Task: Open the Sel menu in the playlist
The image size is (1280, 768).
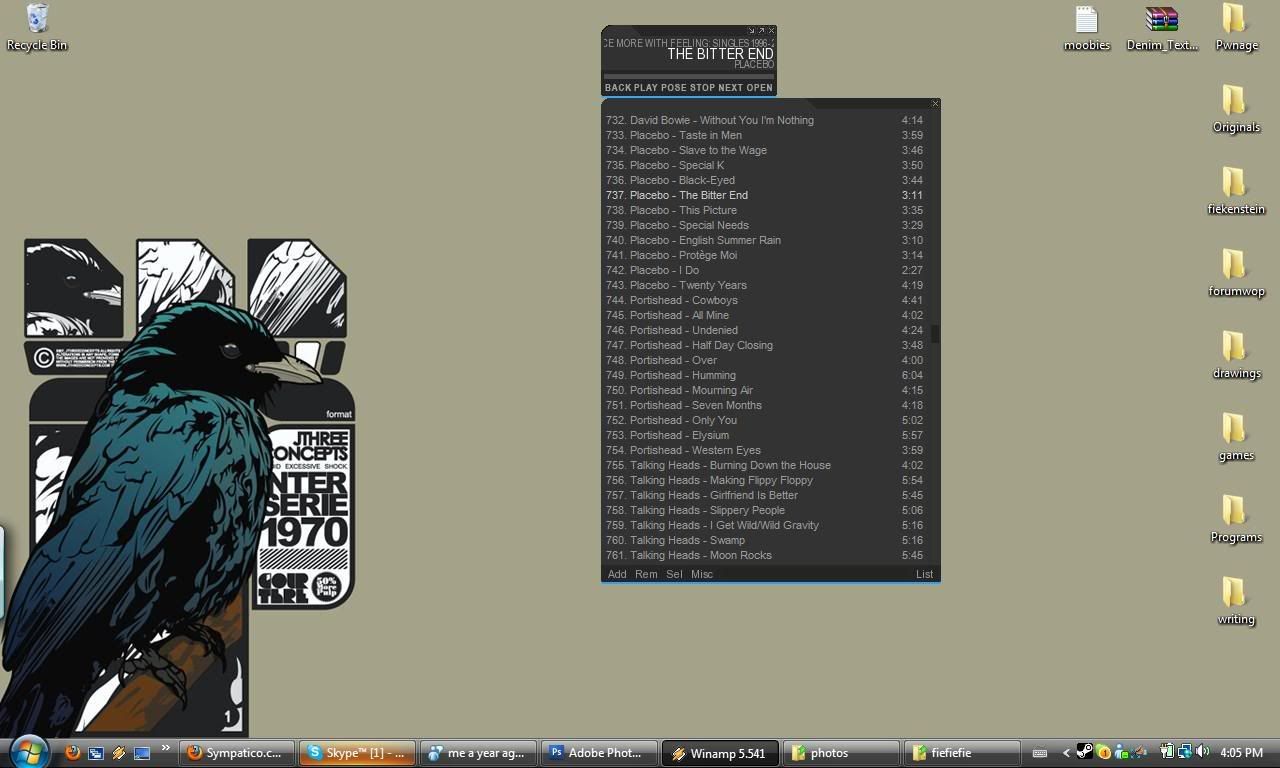Action: pyautogui.click(x=674, y=574)
